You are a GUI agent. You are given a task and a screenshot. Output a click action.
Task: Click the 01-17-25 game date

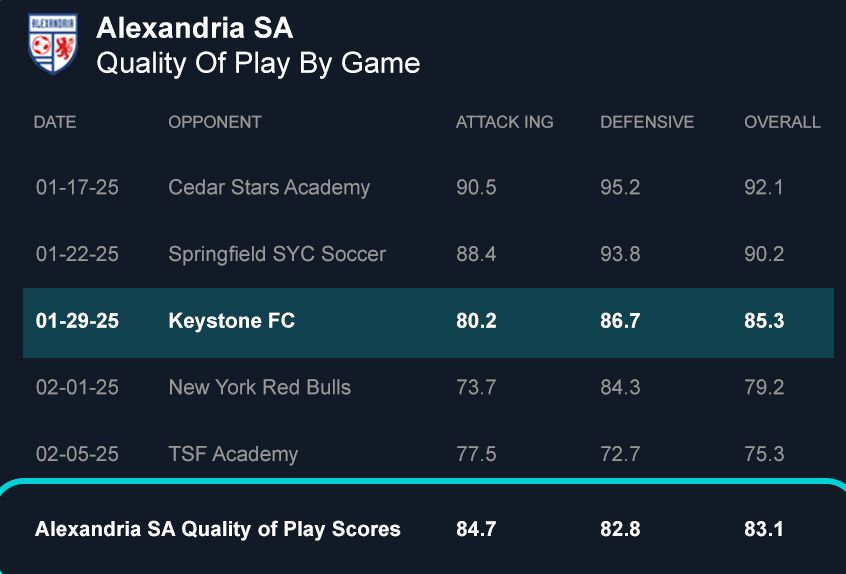[x=77, y=188]
